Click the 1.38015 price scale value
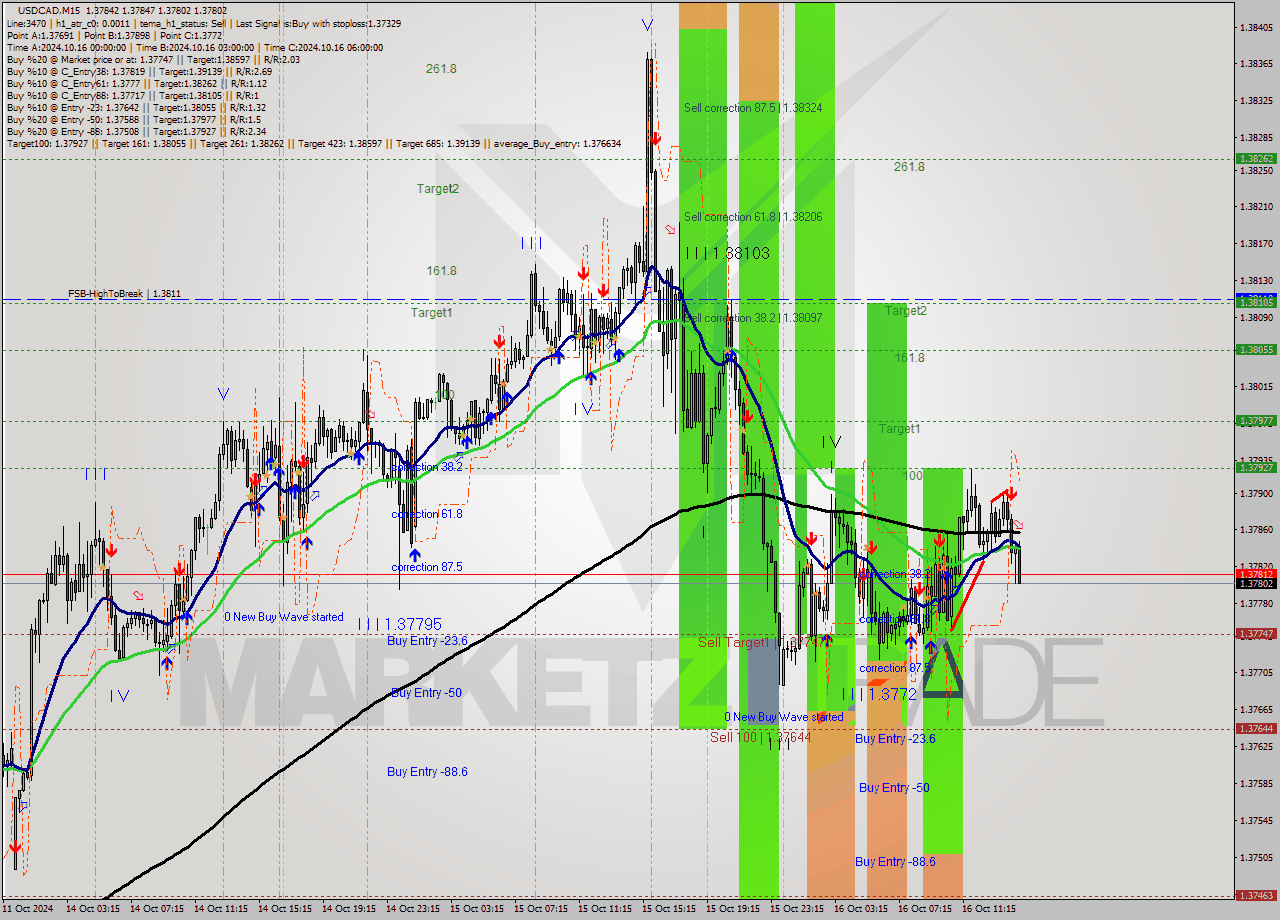1280x920 pixels. click(x=1257, y=386)
